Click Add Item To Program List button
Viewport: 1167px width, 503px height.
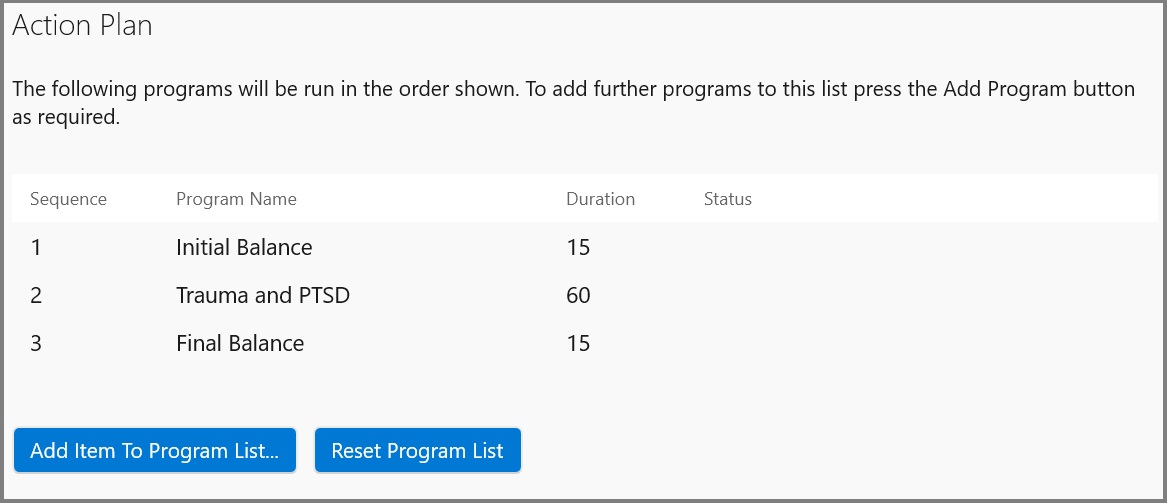[x=155, y=450]
